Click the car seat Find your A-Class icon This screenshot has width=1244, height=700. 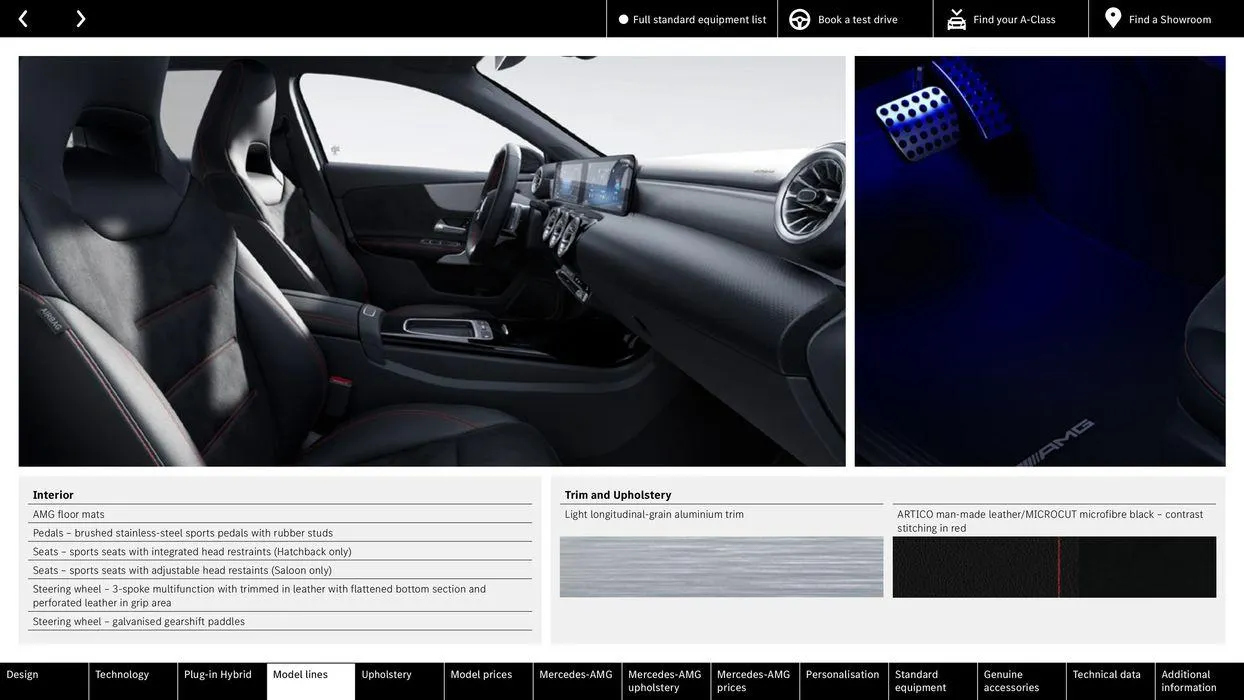pyautogui.click(x=956, y=19)
